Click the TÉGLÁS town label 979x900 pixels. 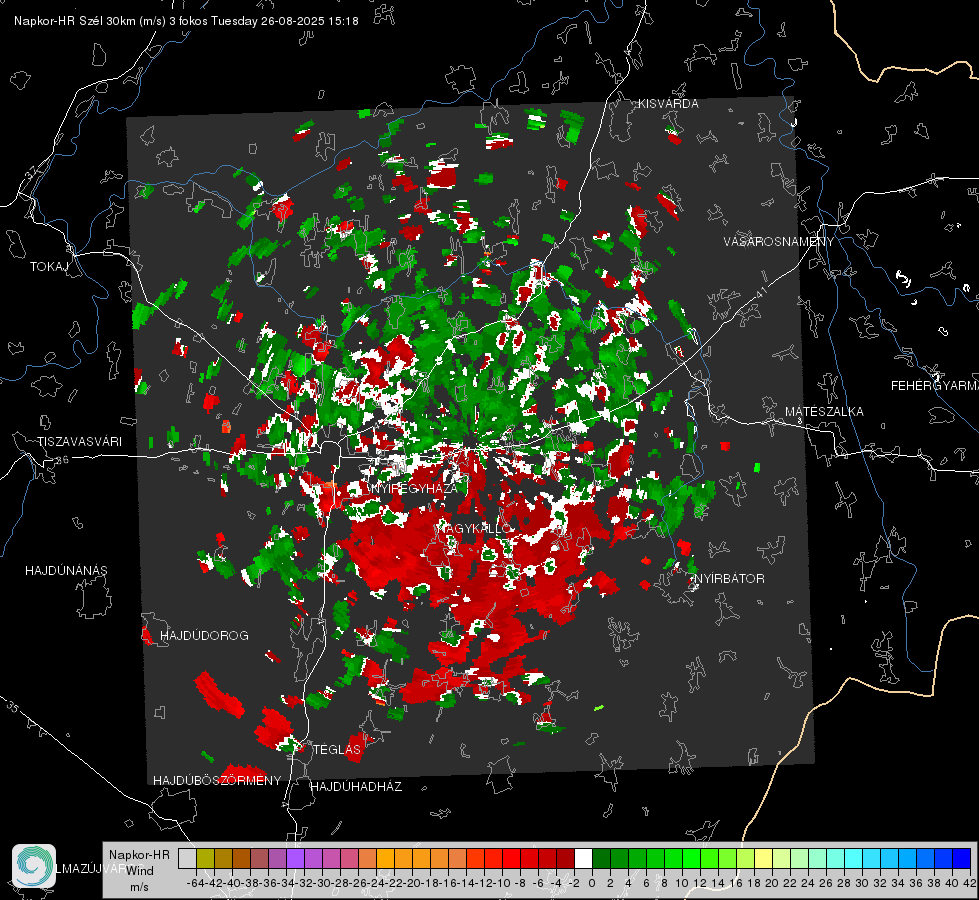point(337,750)
